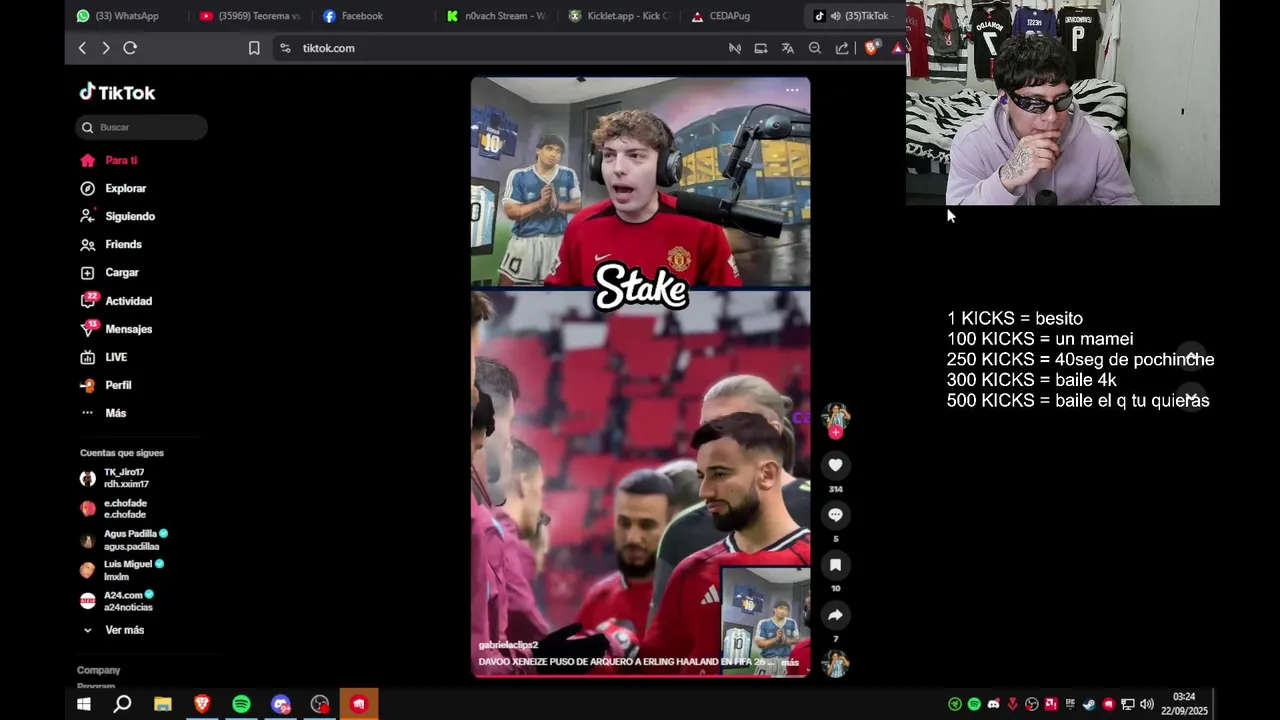The image size is (1280, 720).
Task: Open A24.com account
Action: click(117, 601)
